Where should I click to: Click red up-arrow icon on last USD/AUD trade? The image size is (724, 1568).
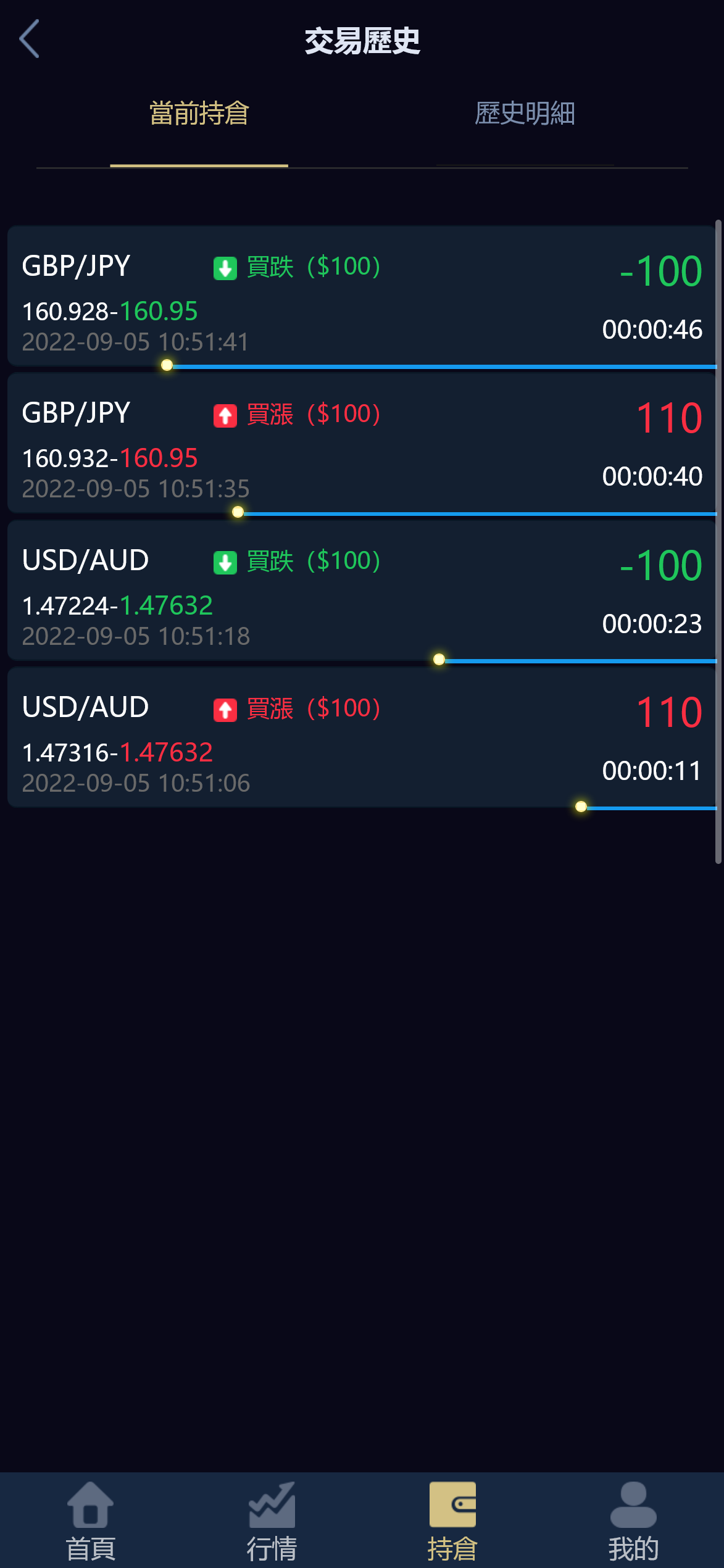point(225,710)
